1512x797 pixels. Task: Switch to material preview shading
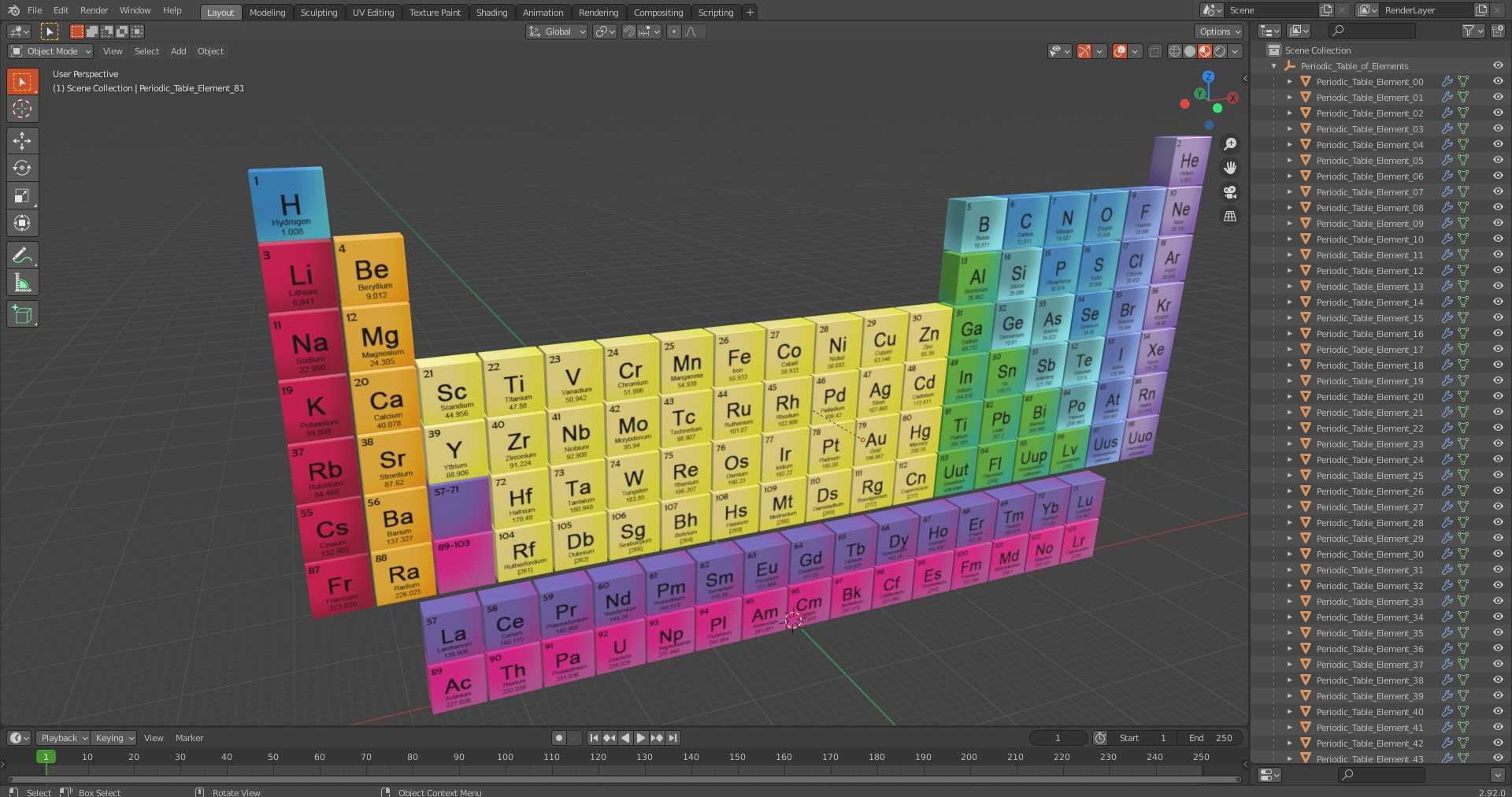[1205, 51]
